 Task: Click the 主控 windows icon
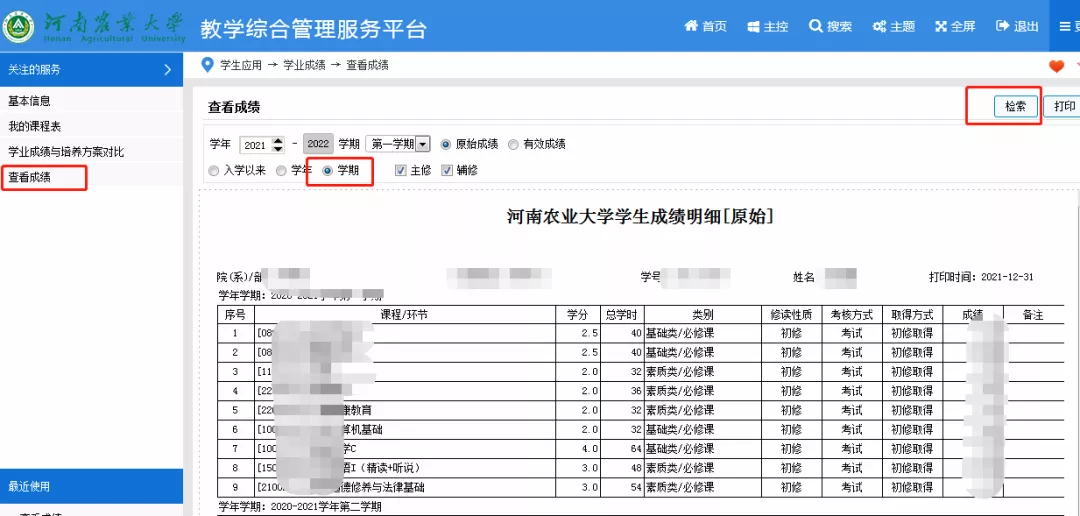pyautogui.click(x=753, y=27)
